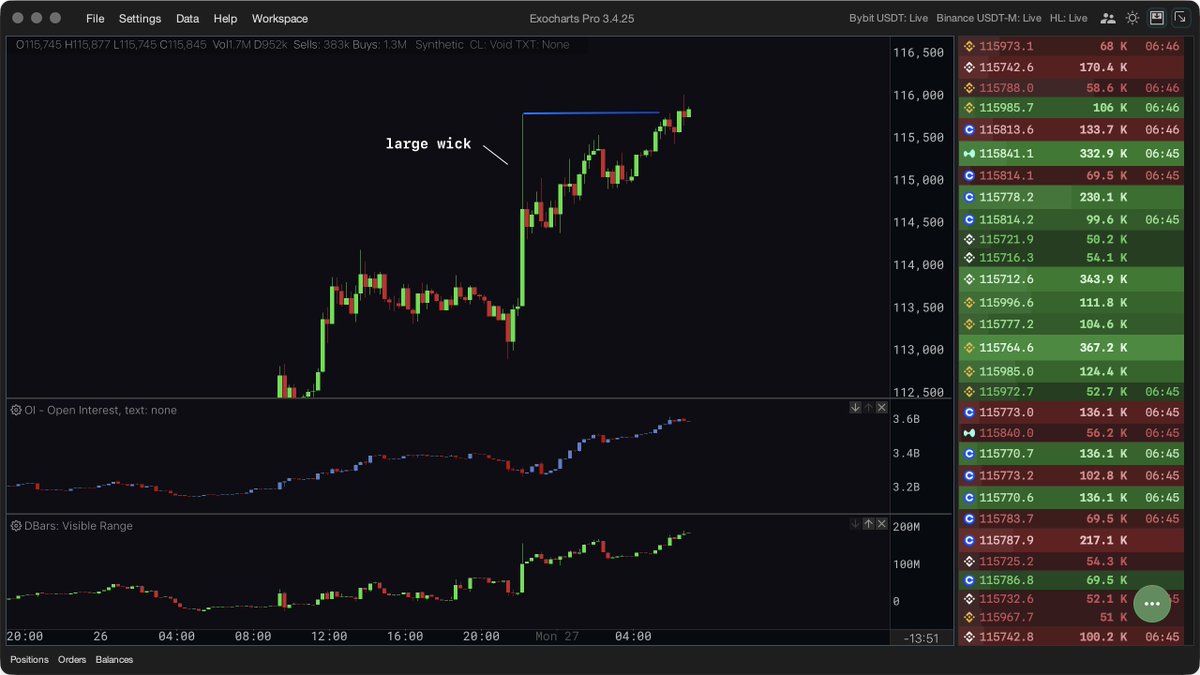This screenshot has width=1200, height=675.
Task: Move the OI panel down with arrow
Action: tap(855, 408)
